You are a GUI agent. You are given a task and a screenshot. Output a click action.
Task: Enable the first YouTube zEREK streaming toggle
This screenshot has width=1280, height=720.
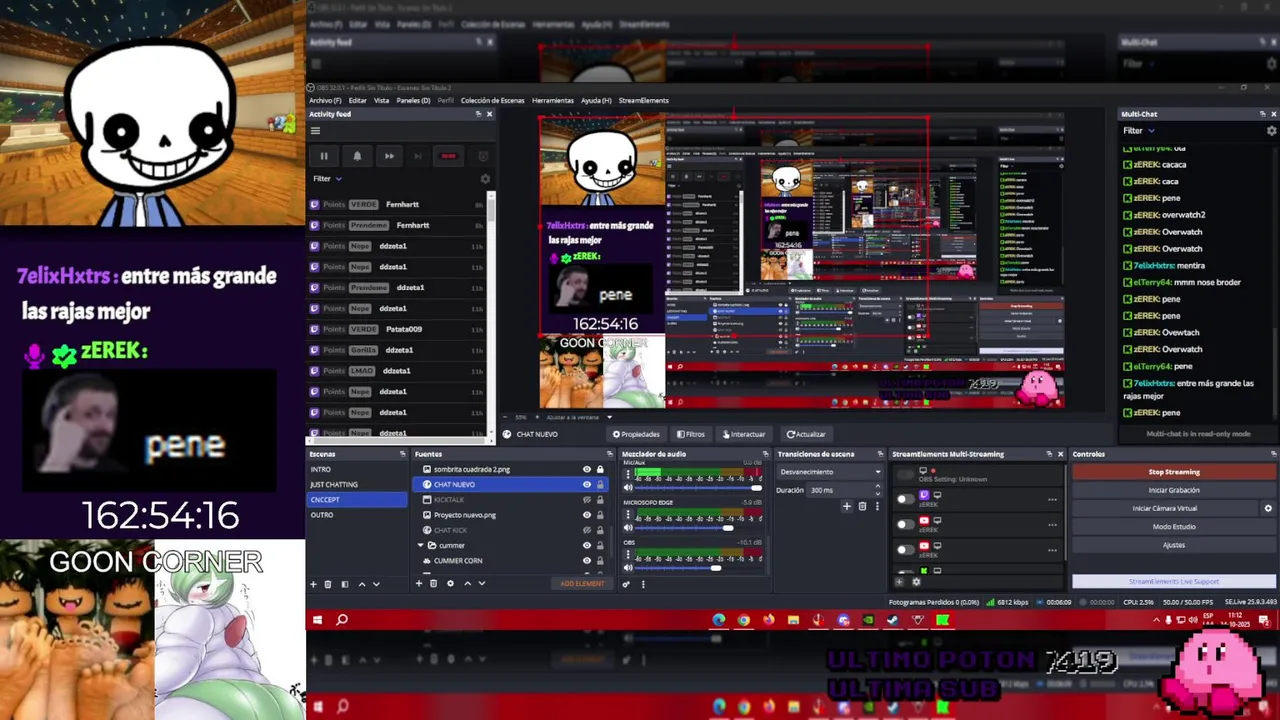(906, 523)
